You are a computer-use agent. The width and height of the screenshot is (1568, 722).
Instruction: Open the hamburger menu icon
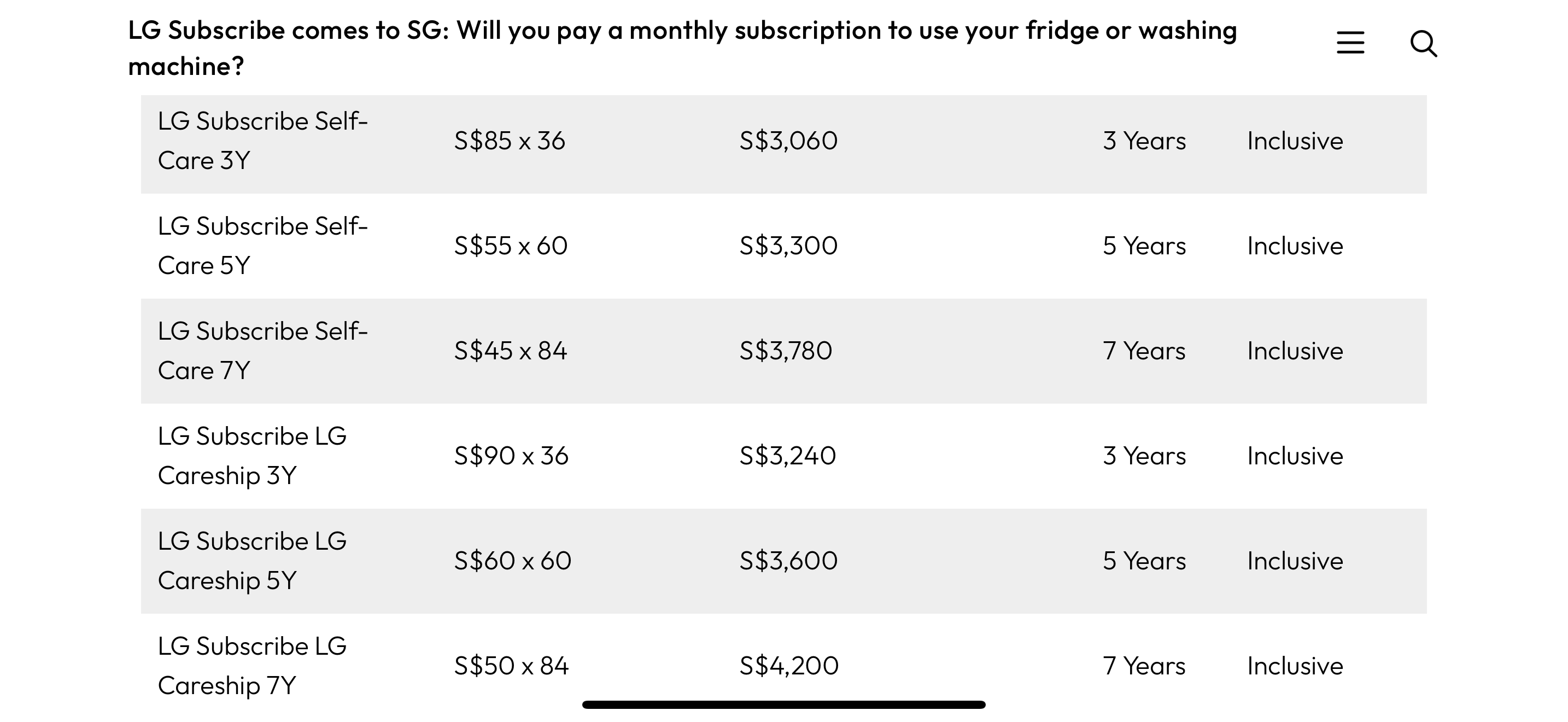pos(1350,43)
